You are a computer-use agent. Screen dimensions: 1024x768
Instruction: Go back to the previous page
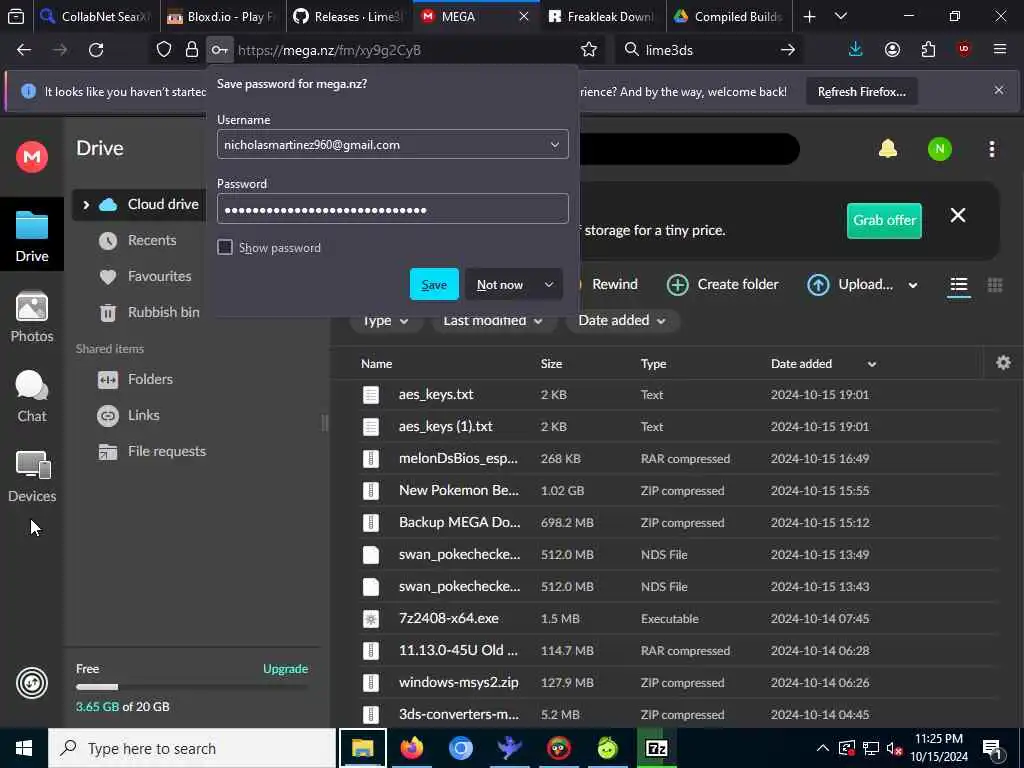pyautogui.click(x=24, y=50)
